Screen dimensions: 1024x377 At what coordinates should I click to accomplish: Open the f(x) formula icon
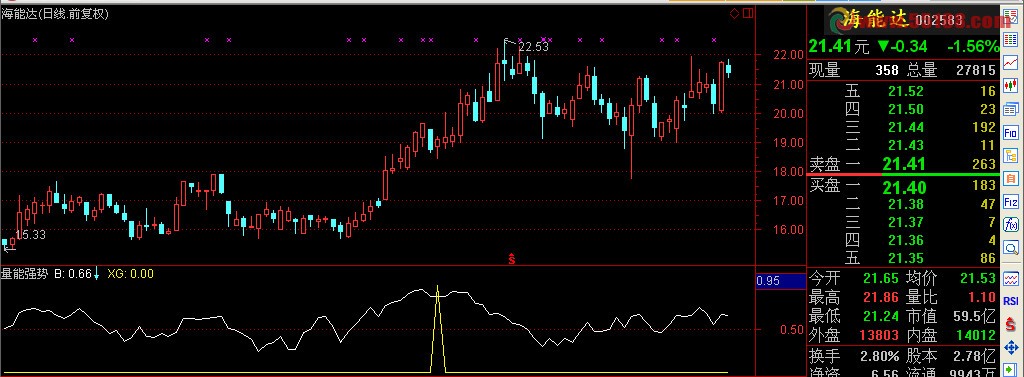1011,225
